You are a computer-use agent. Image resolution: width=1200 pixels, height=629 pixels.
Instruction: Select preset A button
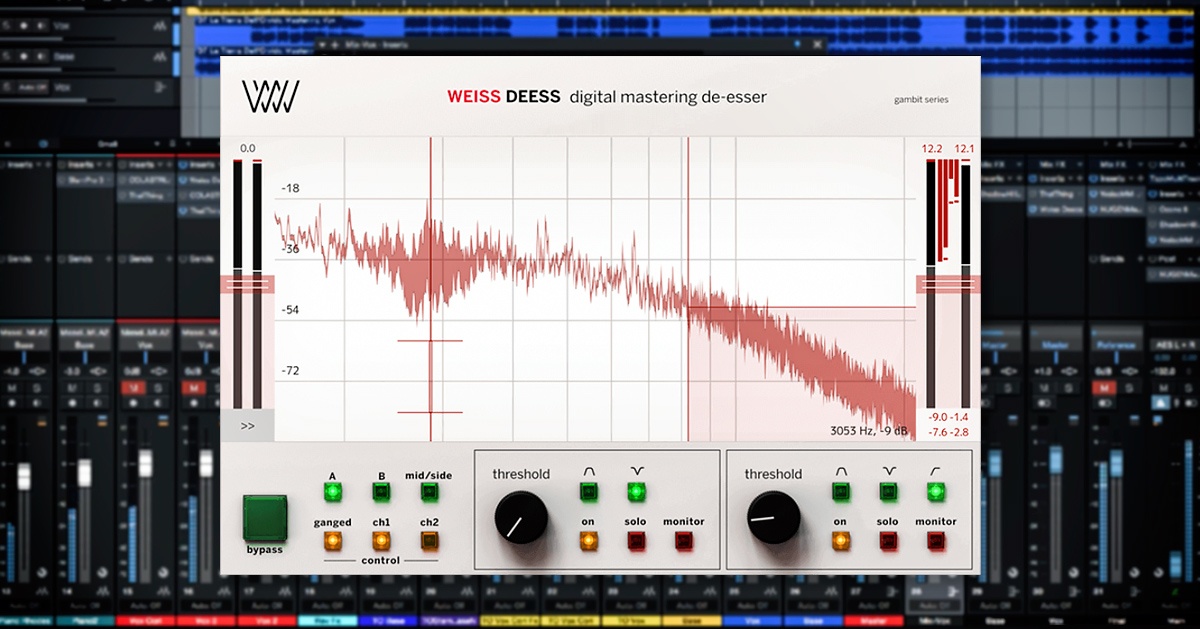[x=332, y=491]
